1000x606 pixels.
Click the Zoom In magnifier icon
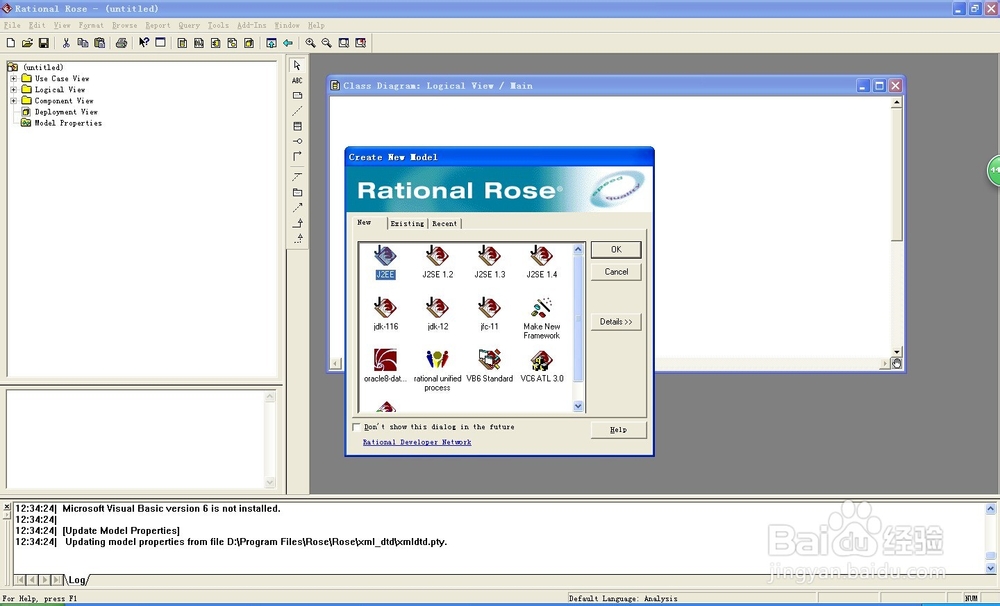(310, 43)
